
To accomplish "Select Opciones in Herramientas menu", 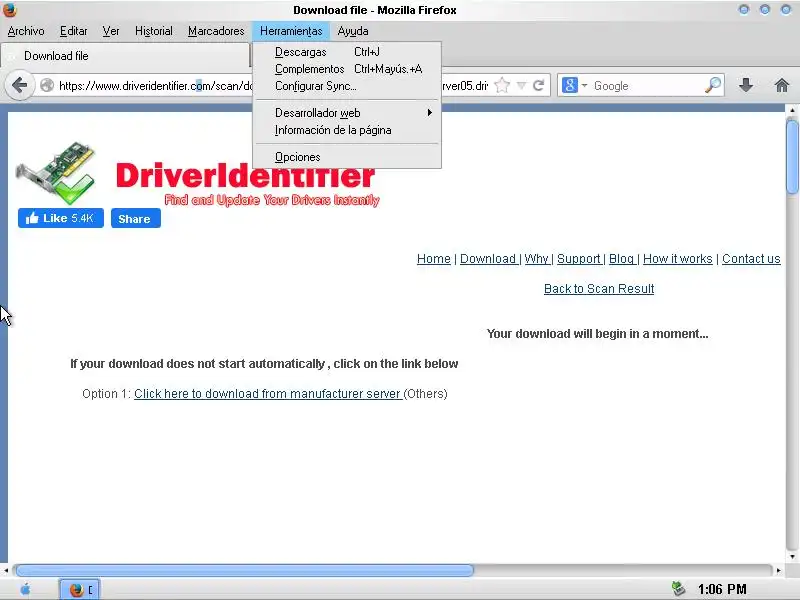I will (347, 157).
